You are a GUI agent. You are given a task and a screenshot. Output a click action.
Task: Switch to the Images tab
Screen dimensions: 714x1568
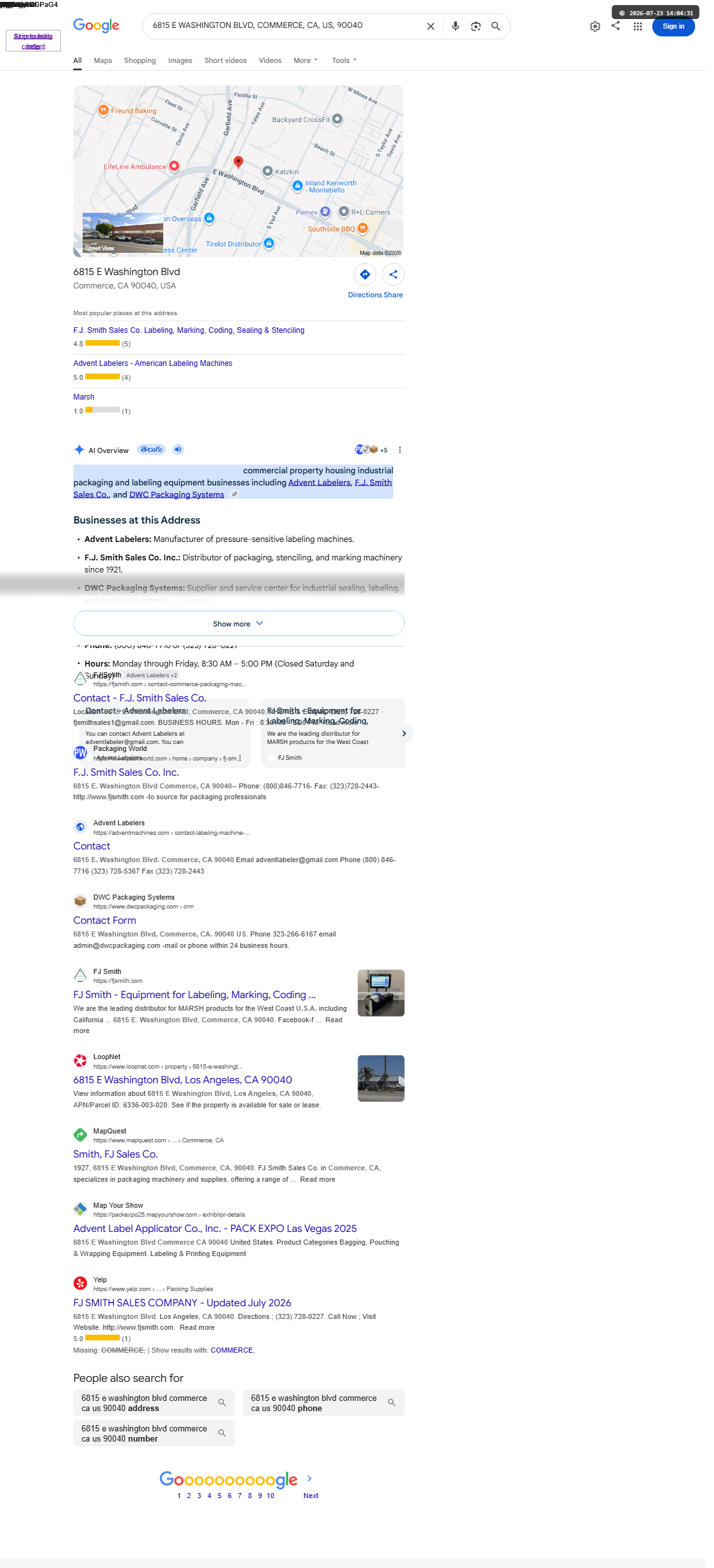[x=180, y=60]
